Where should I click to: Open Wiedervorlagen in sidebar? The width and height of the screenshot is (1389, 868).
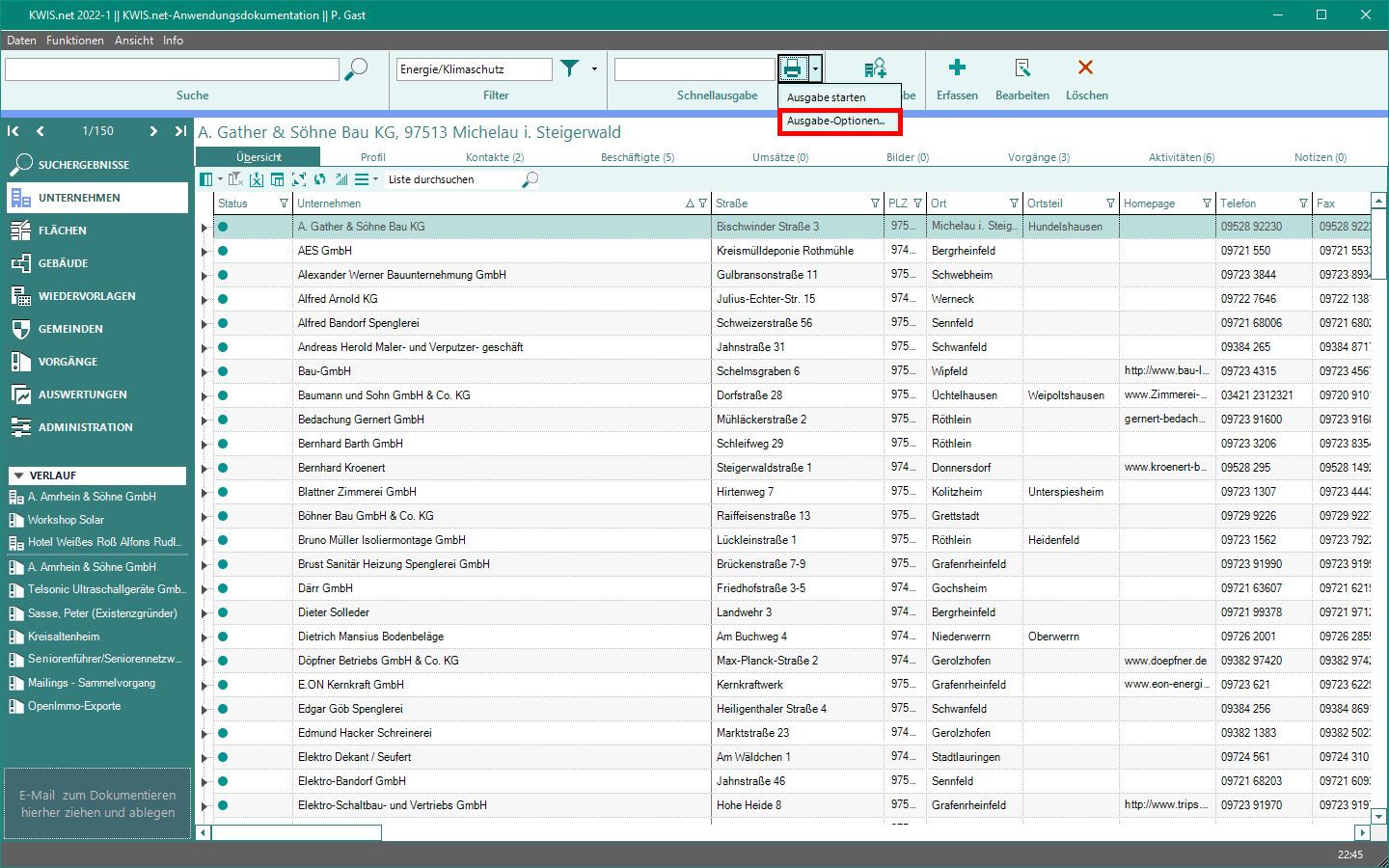point(96,296)
